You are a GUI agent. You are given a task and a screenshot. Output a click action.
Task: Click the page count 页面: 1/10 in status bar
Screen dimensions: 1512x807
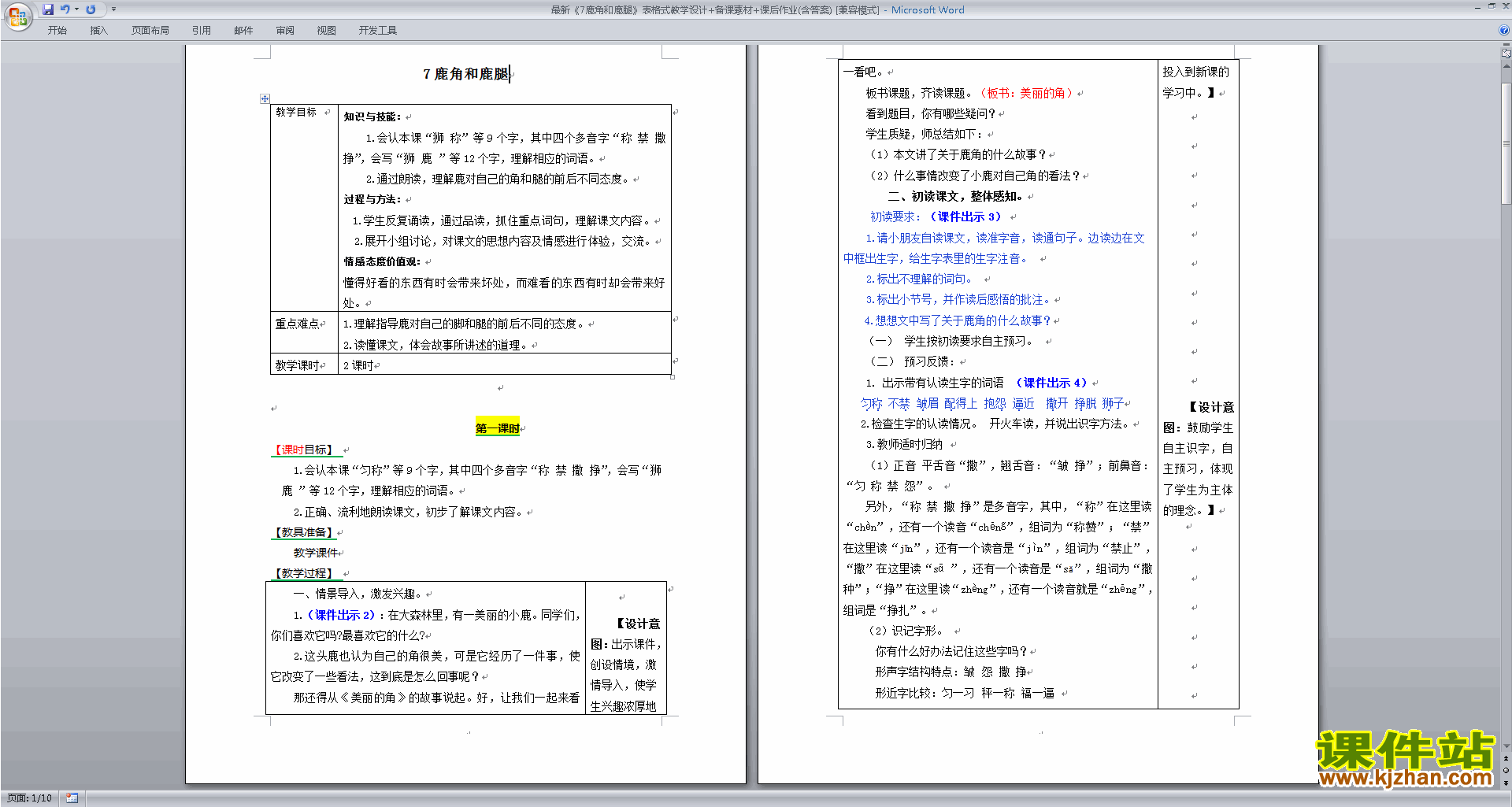(29, 798)
